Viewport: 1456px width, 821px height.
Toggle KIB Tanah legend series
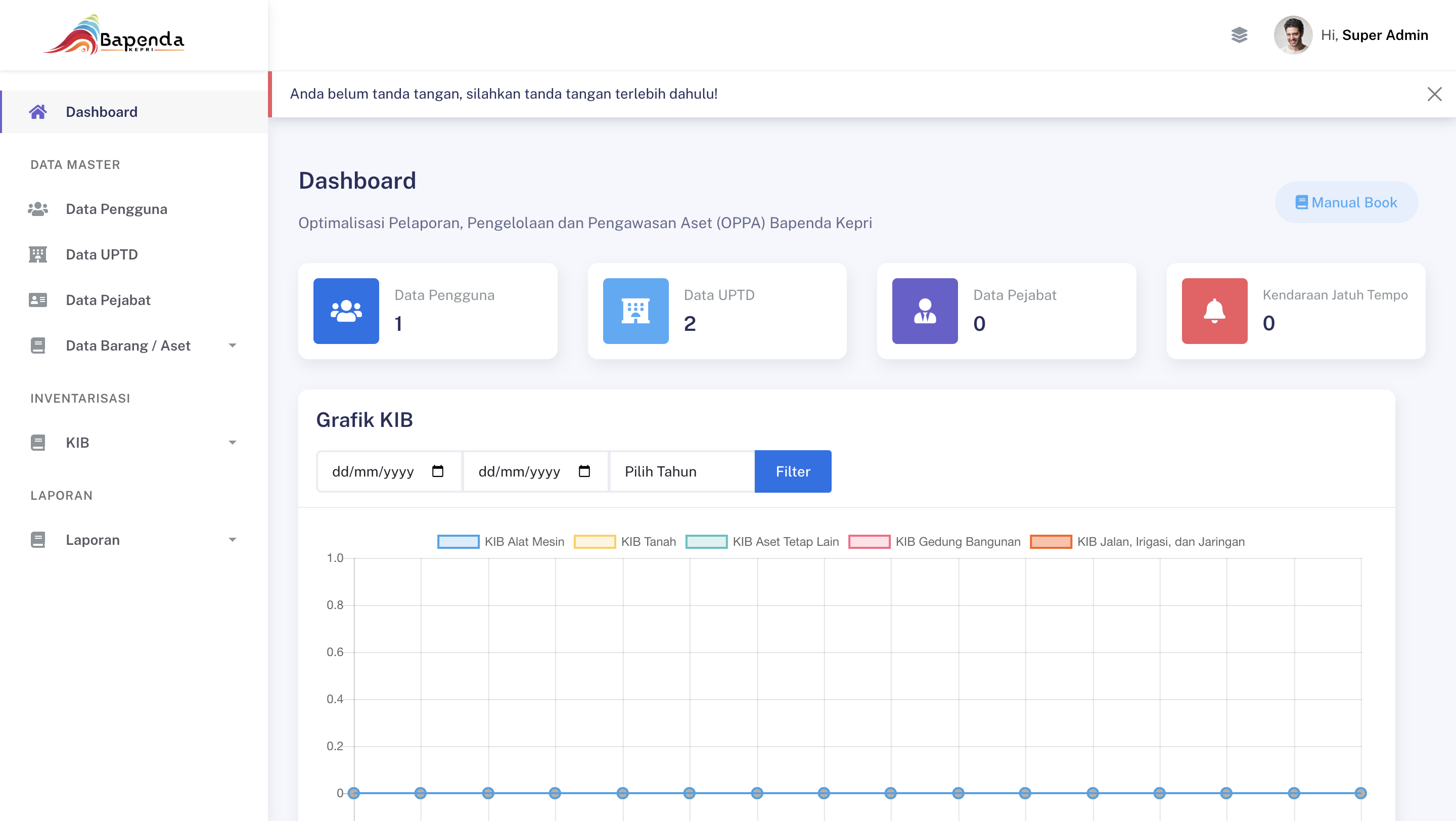[624, 542]
